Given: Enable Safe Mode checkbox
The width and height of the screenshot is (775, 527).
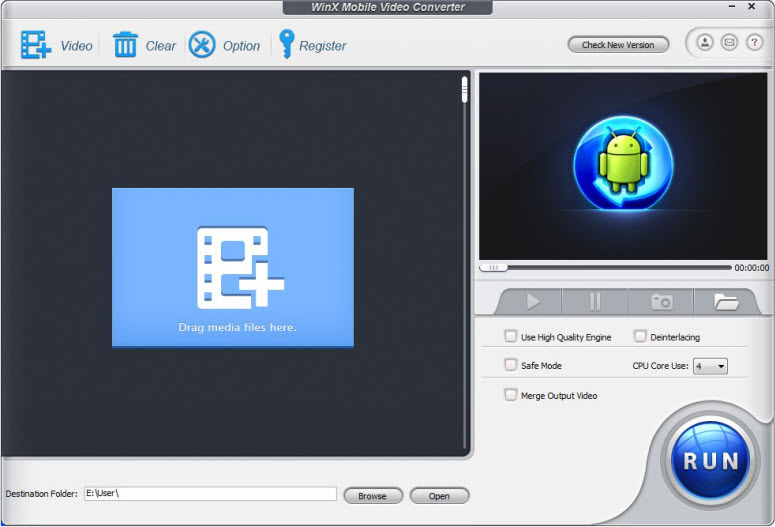Looking at the screenshot, I should click(511, 365).
